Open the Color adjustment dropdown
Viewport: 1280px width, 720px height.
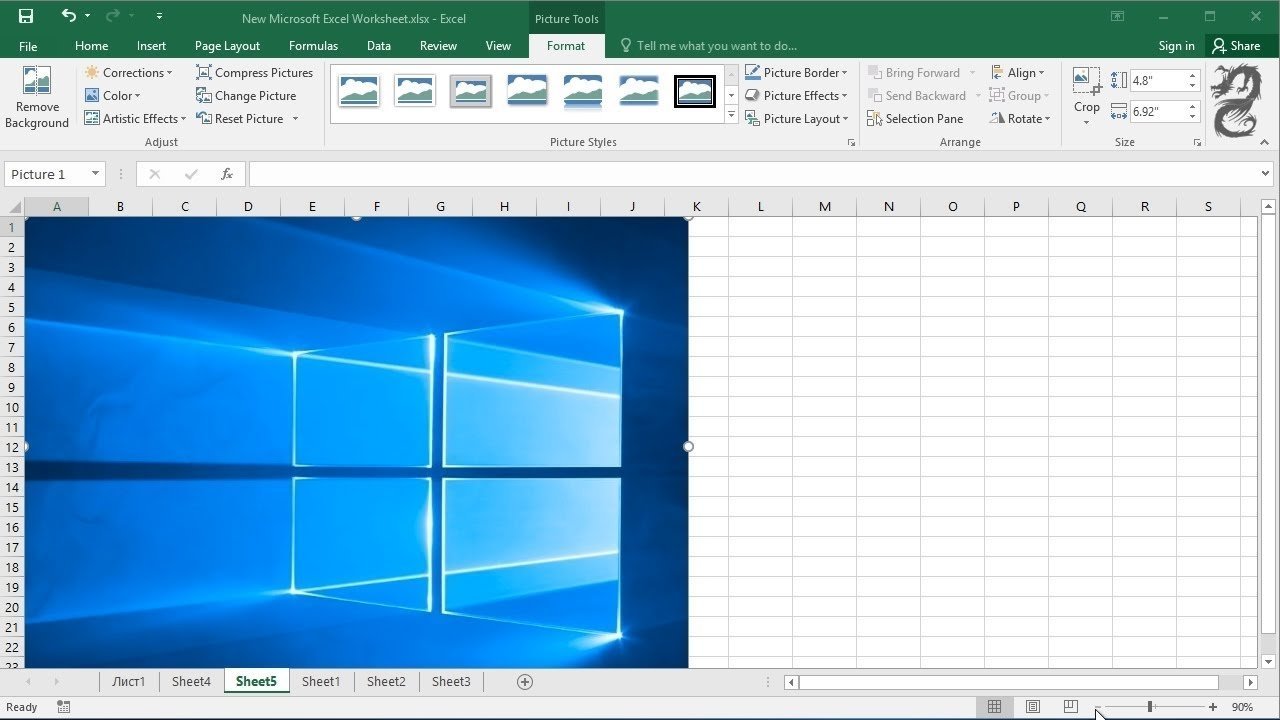(113, 96)
